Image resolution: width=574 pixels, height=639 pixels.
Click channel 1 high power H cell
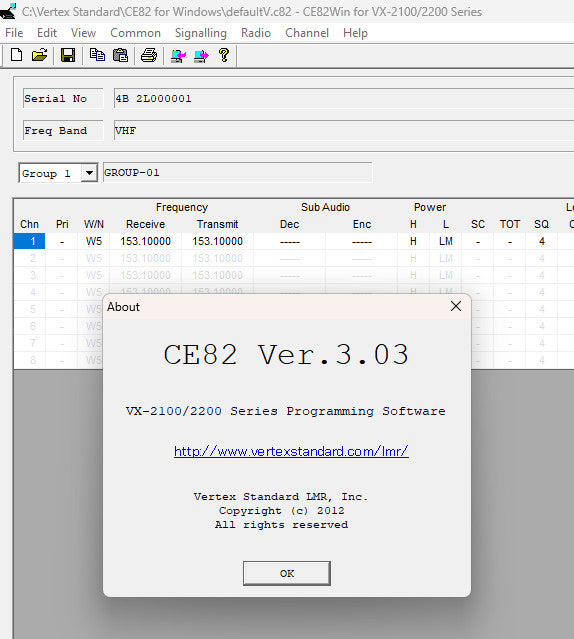[413, 241]
